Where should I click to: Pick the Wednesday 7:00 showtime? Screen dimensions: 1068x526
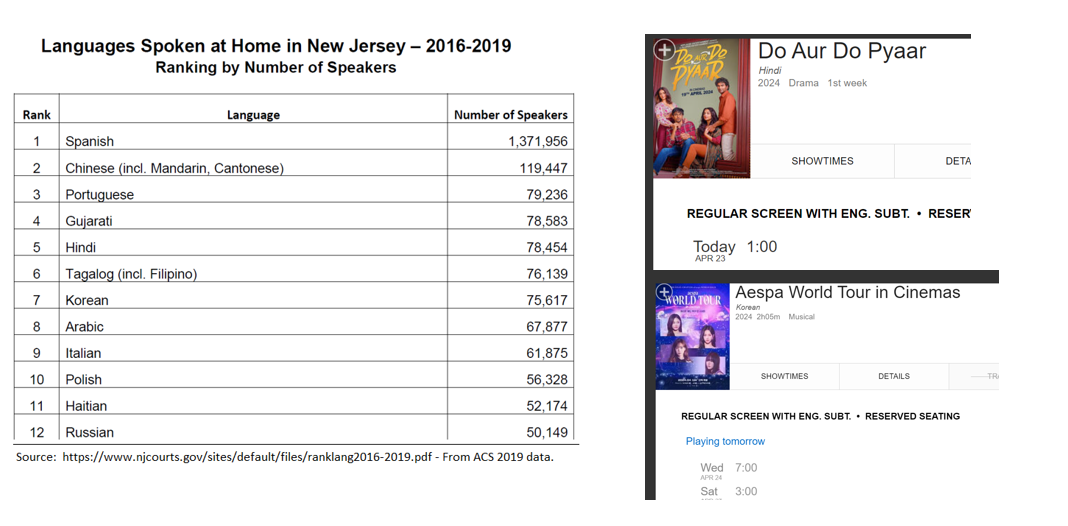tap(746, 468)
